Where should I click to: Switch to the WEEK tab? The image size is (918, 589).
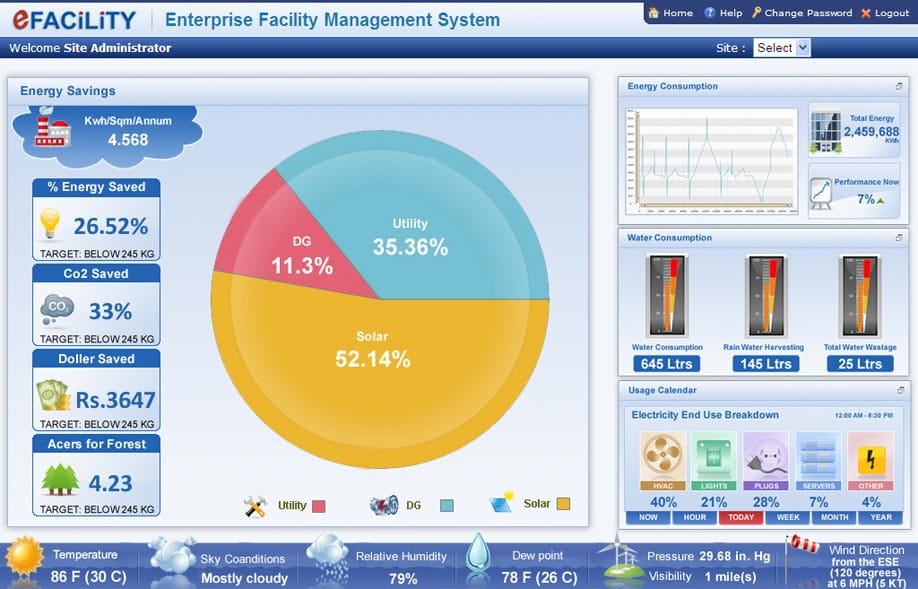point(788,517)
